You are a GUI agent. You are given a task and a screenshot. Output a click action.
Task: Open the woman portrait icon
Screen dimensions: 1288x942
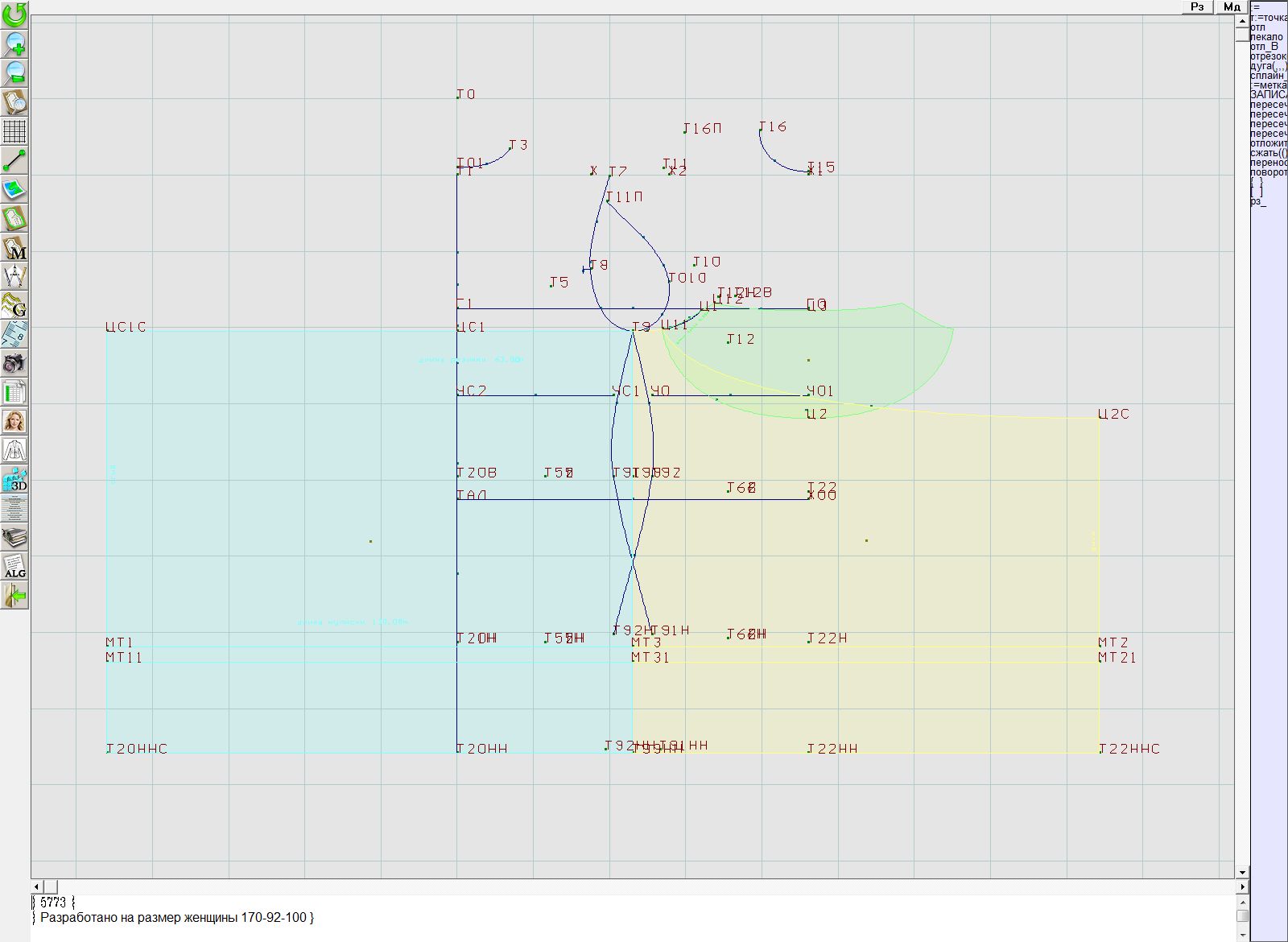tap(14, 421)
